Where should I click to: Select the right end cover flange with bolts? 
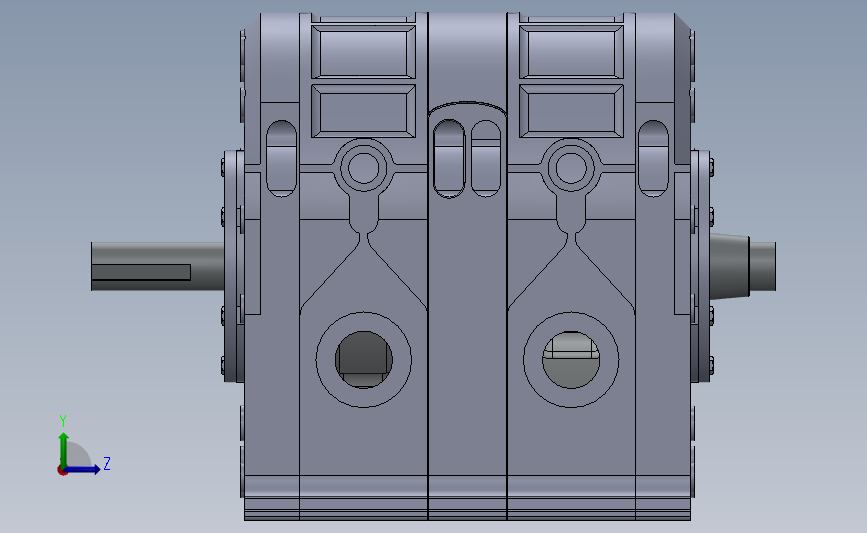click(x=702, y=266)
